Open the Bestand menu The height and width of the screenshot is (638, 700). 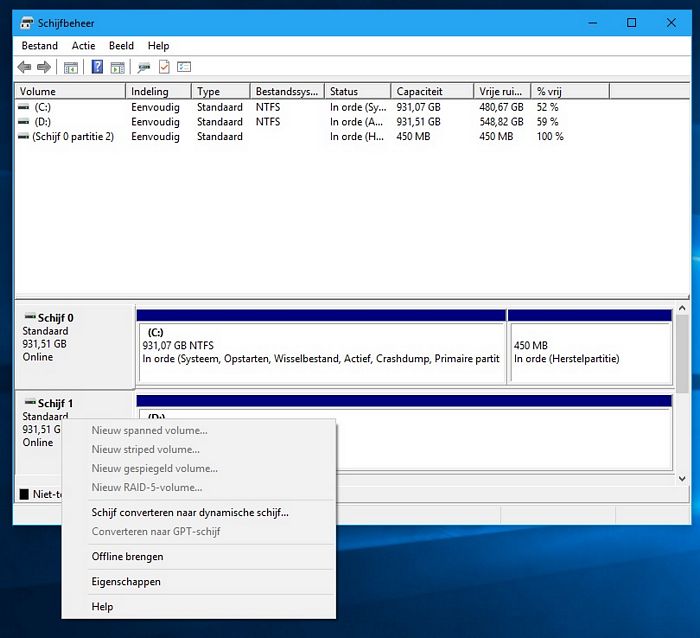[x=40, y=46]
